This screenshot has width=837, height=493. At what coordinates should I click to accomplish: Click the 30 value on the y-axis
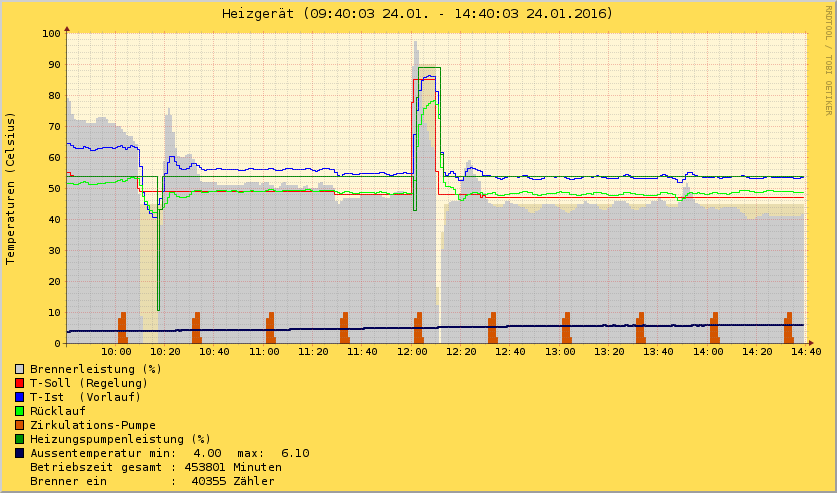[54, 250]
